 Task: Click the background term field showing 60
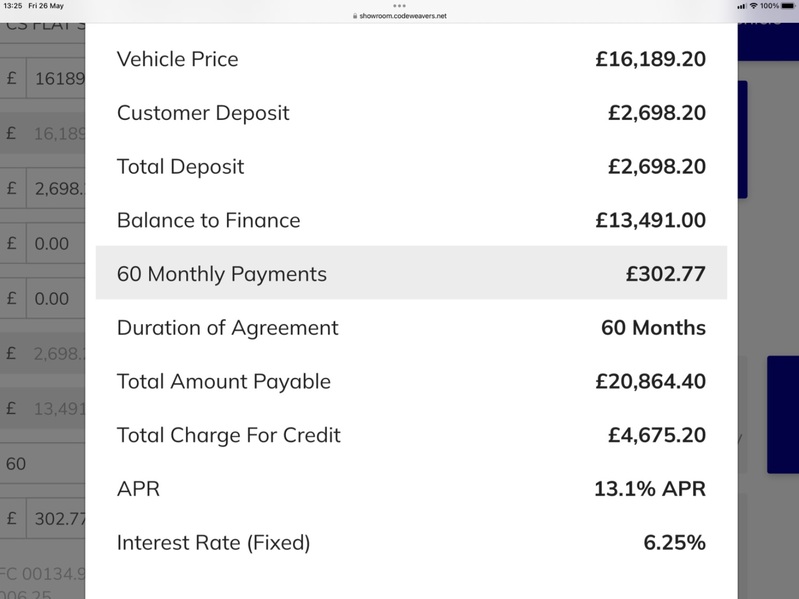(42, 464)
